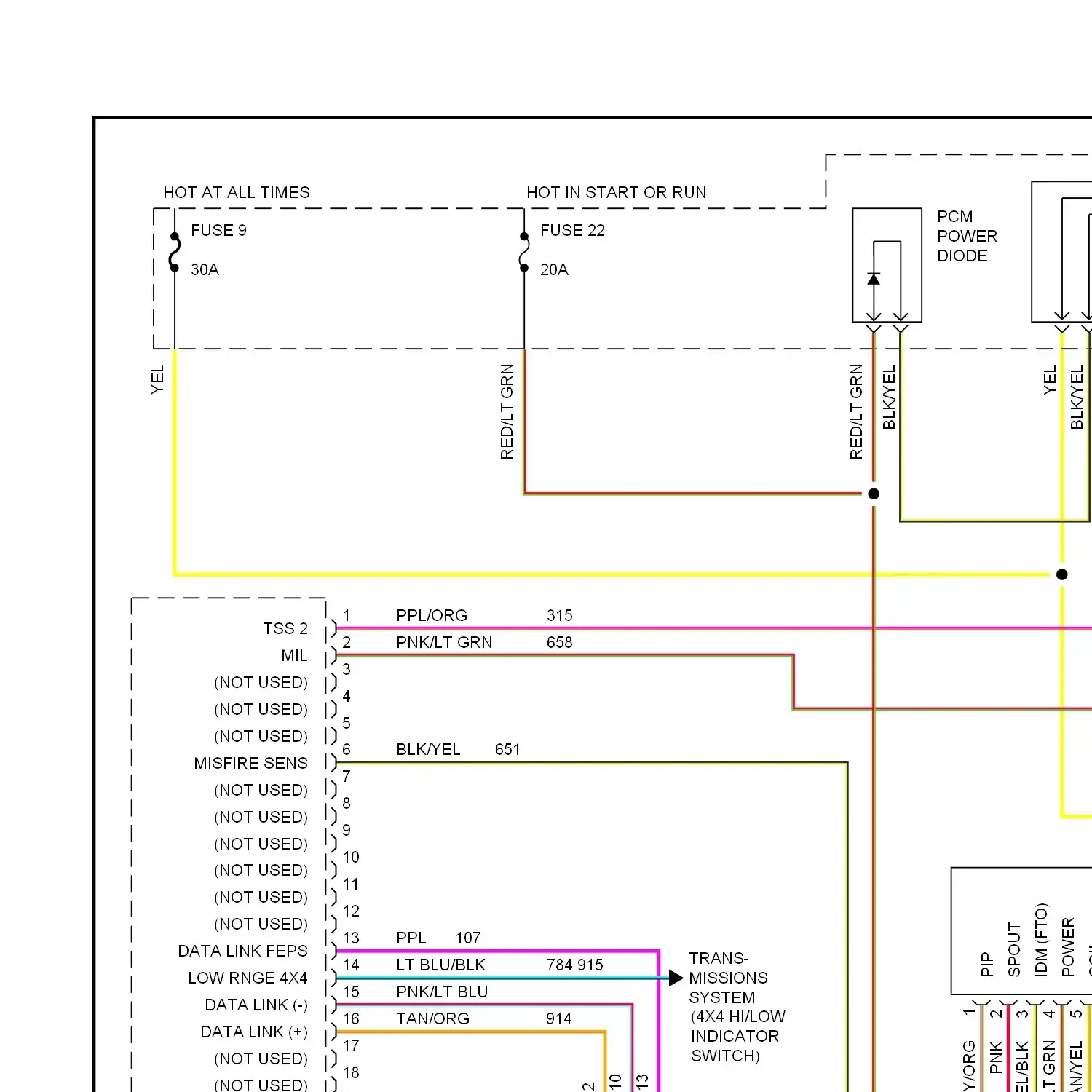Select the 30A fuse rating text
Viewport: 1092px width, 1092px height.
click(205, 269)
